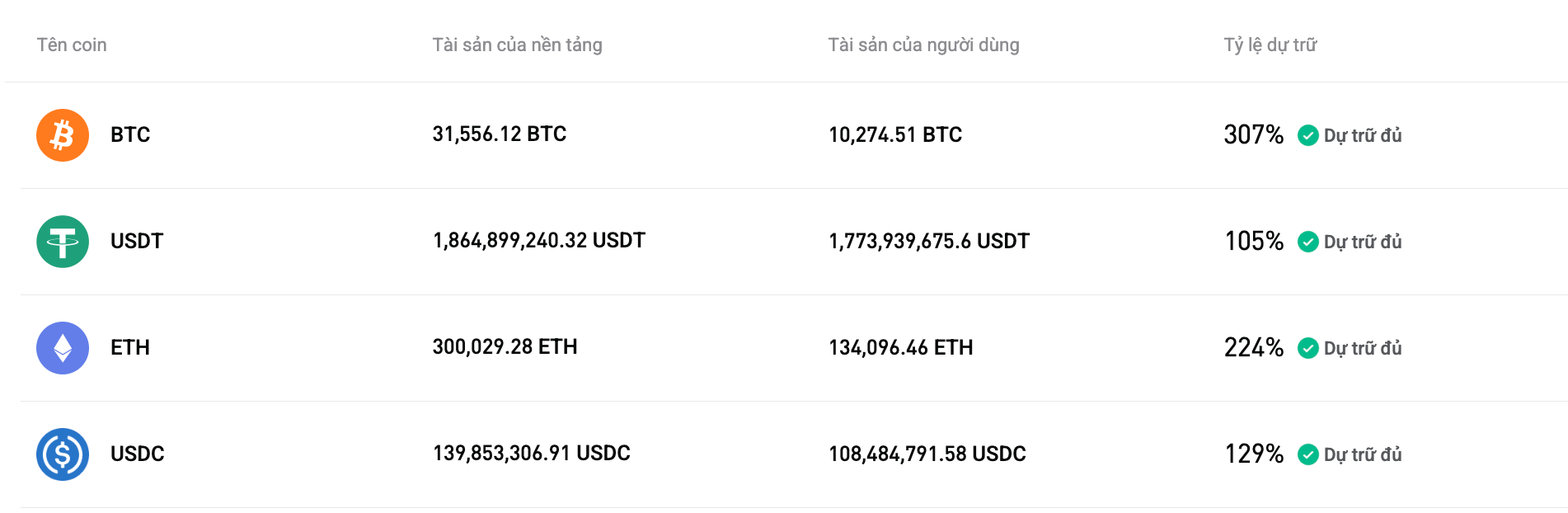Click green checkmark beside 307% reserve
The image size is (1568, 513).
(1307, 135)
